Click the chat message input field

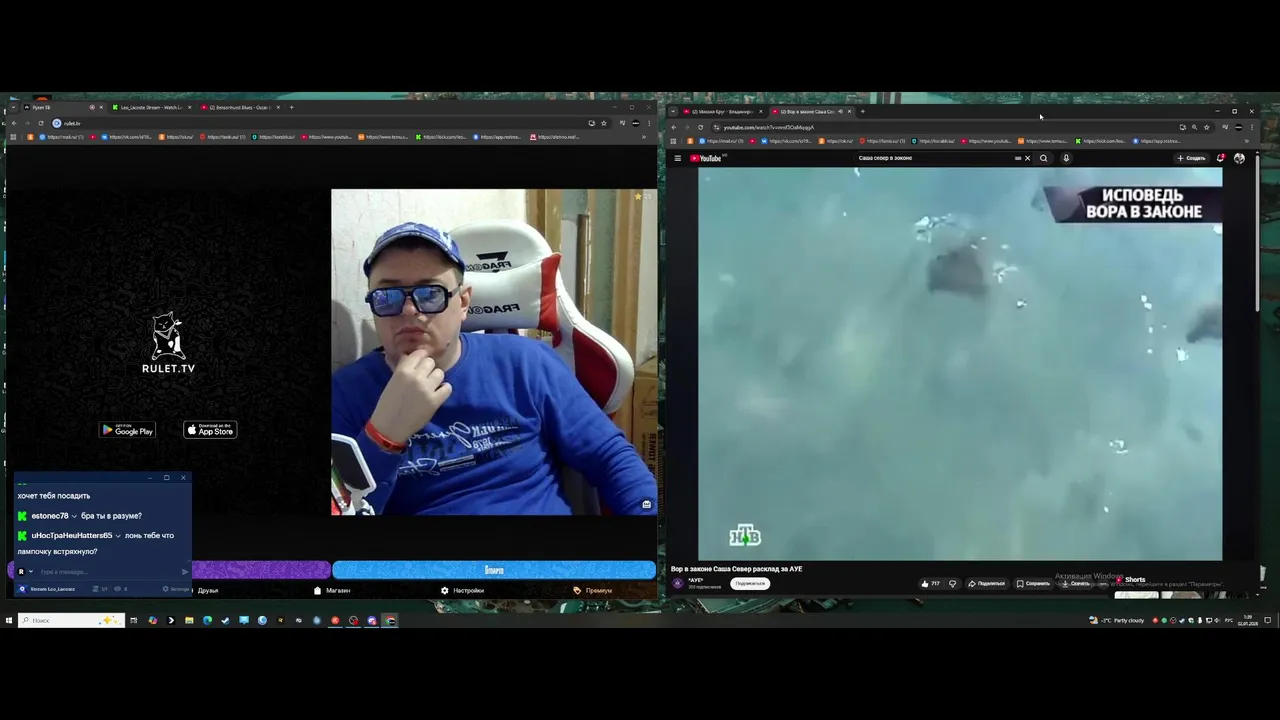pyautogui.click(x=108, y=572)
